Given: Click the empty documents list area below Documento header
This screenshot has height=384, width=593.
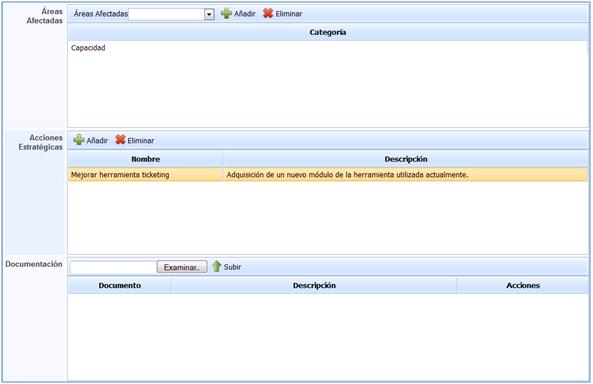Looking at the screenshot, I should (x=328, y=337).
